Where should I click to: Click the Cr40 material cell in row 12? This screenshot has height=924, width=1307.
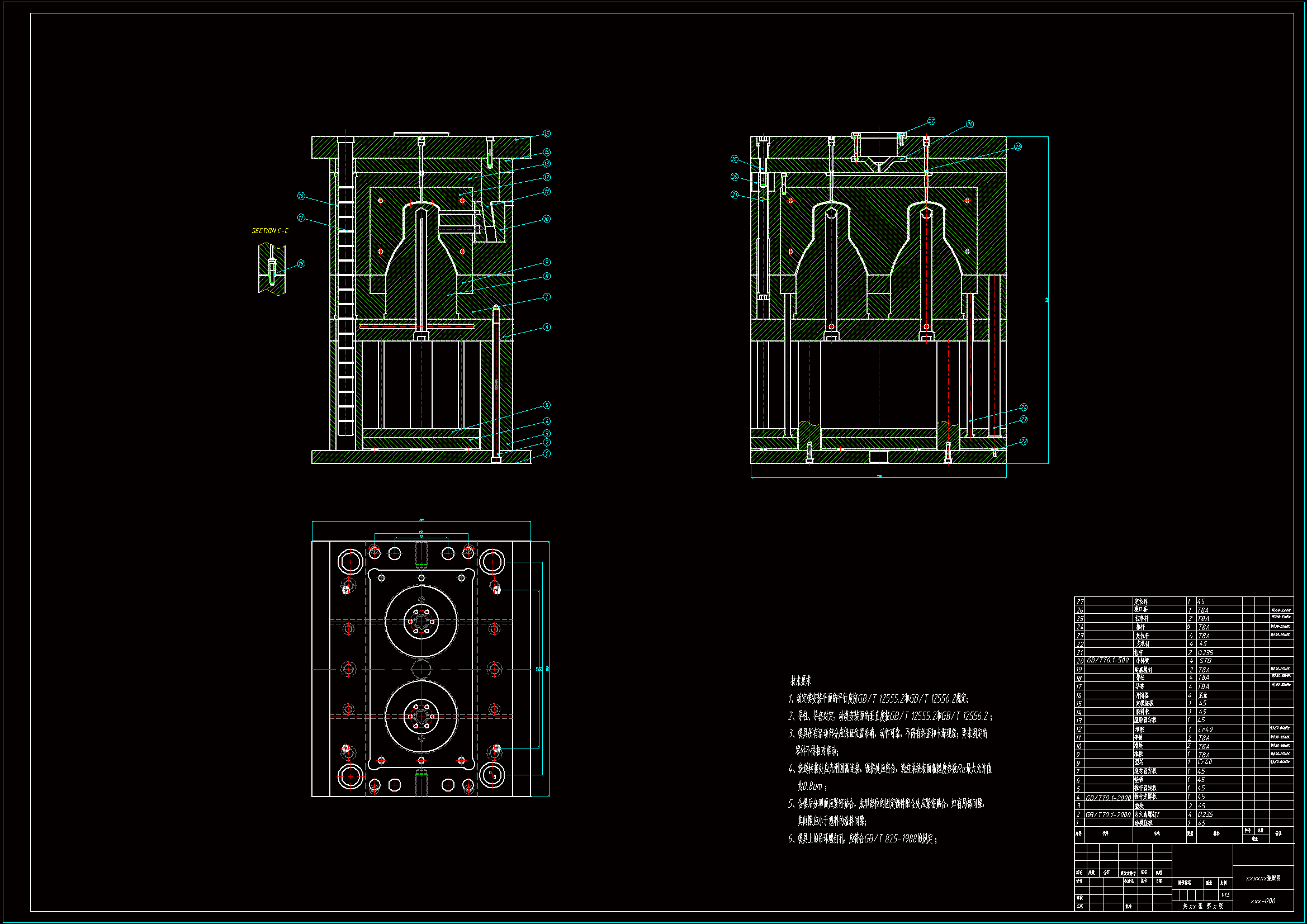(x=1205, y=729)
